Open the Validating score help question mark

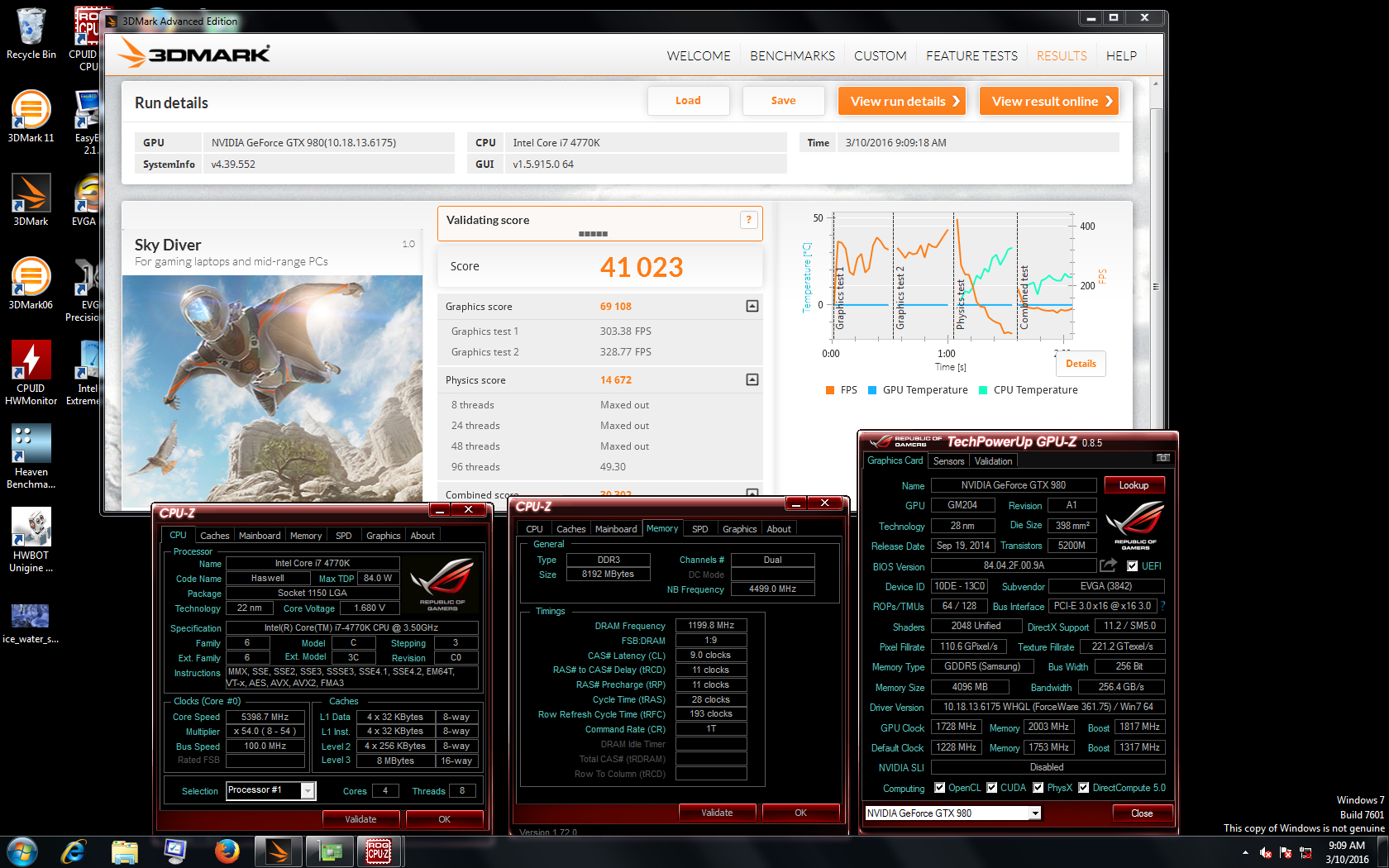749,220
